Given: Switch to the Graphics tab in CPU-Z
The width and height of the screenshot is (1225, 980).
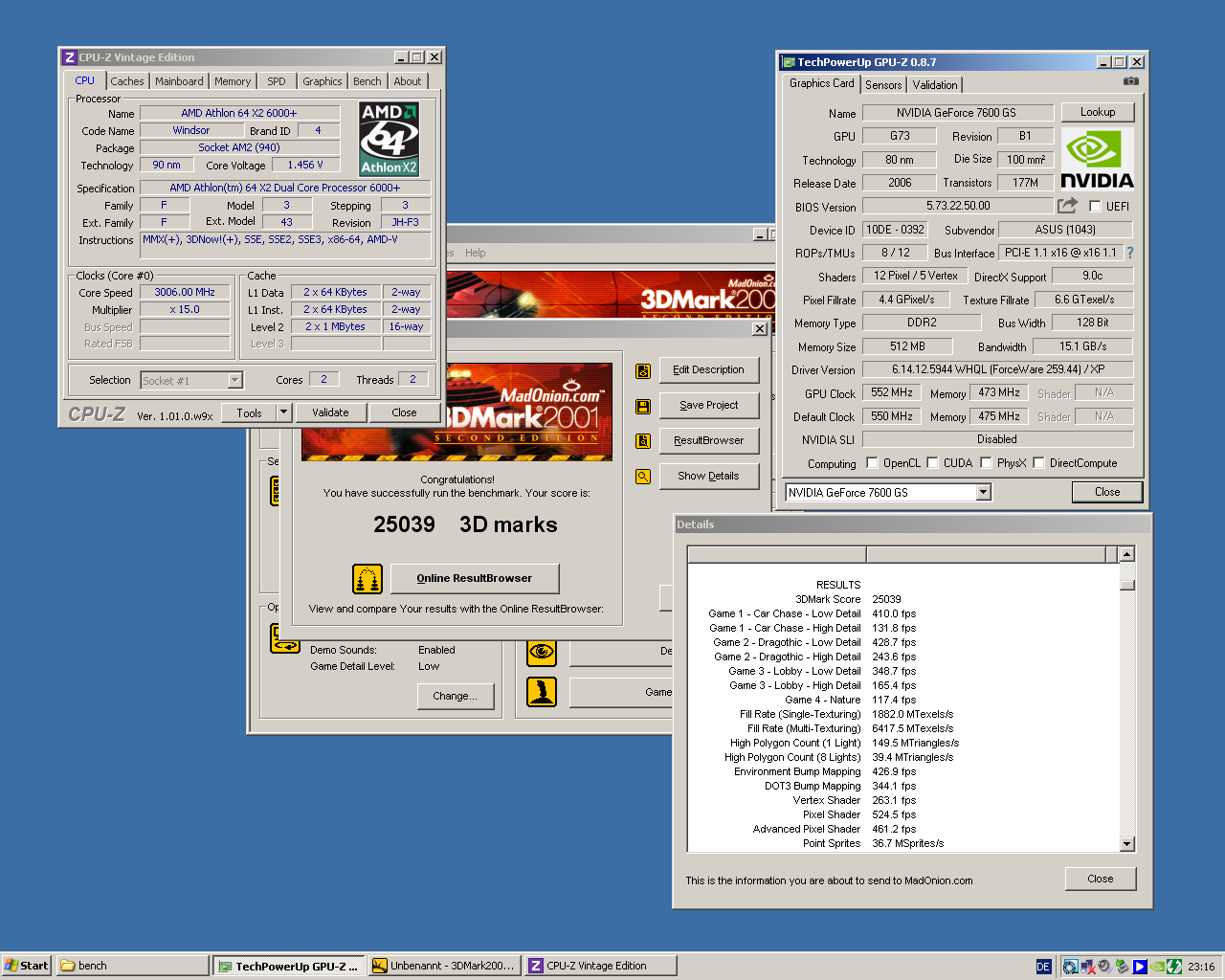Looking at the screenshot, I should pos(323,81).
